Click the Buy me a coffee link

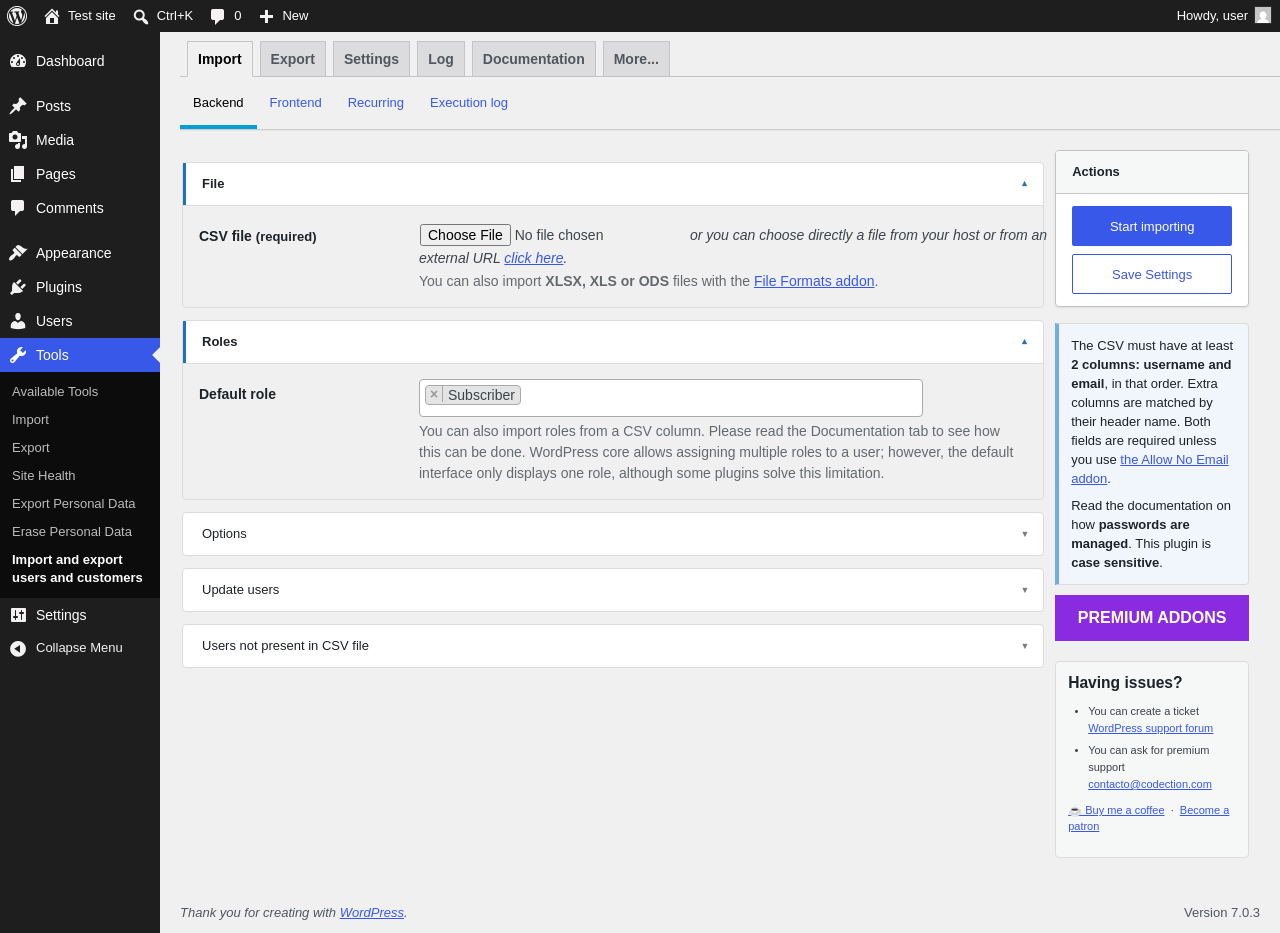point(1116,810)
